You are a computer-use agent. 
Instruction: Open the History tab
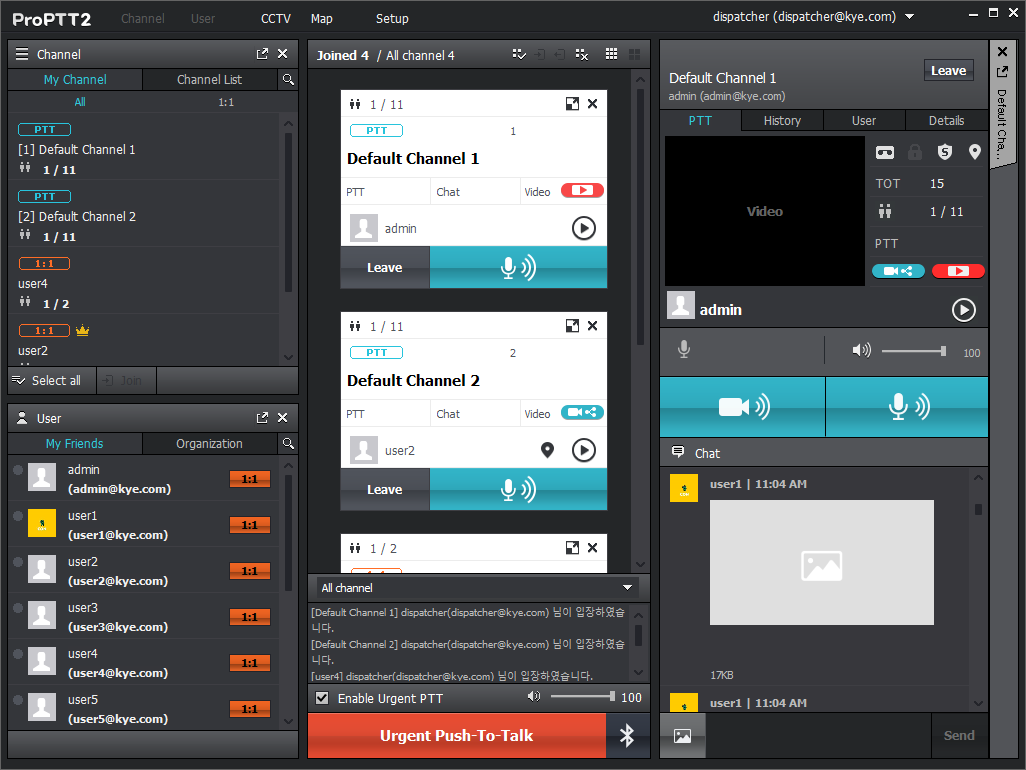(782, 120)
